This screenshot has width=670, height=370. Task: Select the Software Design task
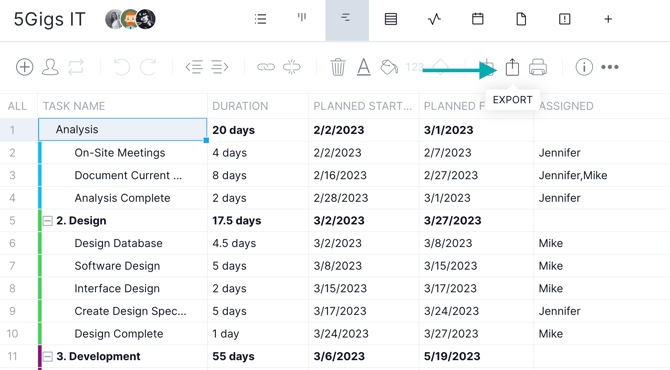pos(117,266)
